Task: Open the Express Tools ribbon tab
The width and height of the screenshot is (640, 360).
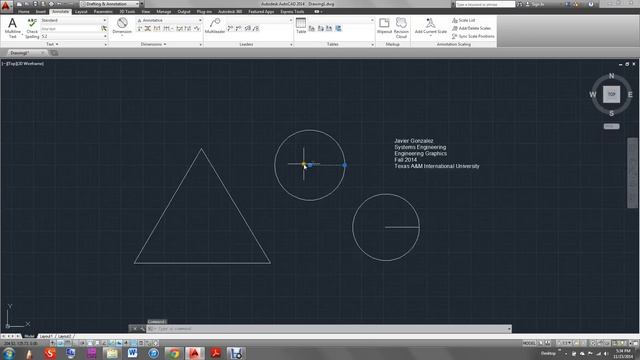Action: [292, 12]
